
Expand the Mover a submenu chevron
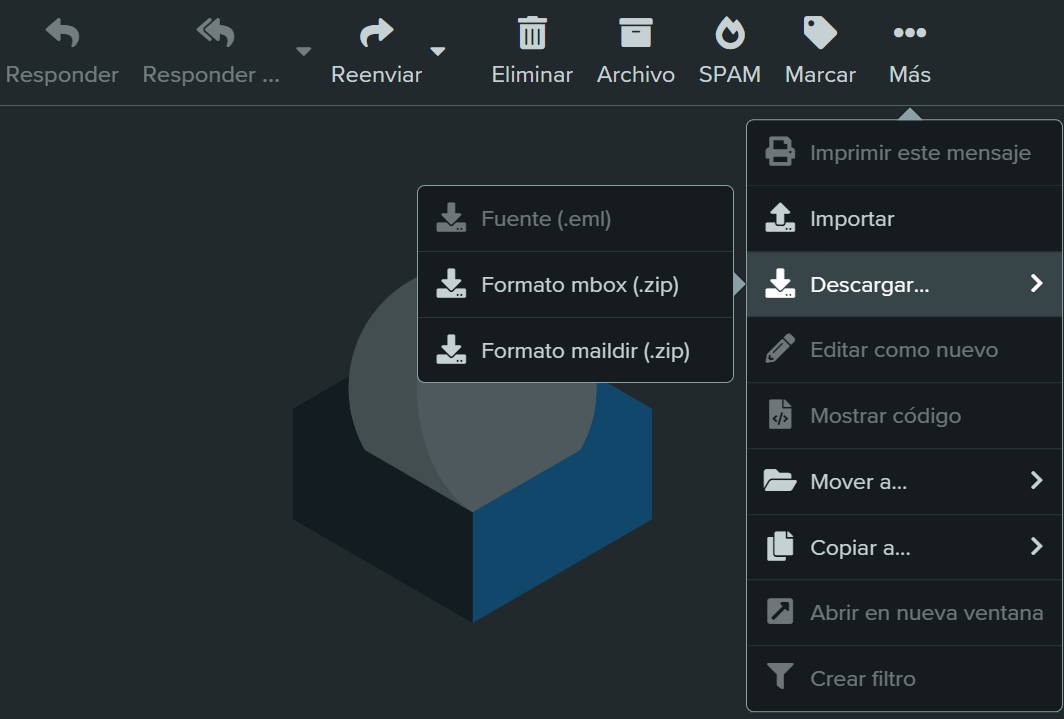point(1036,480)
